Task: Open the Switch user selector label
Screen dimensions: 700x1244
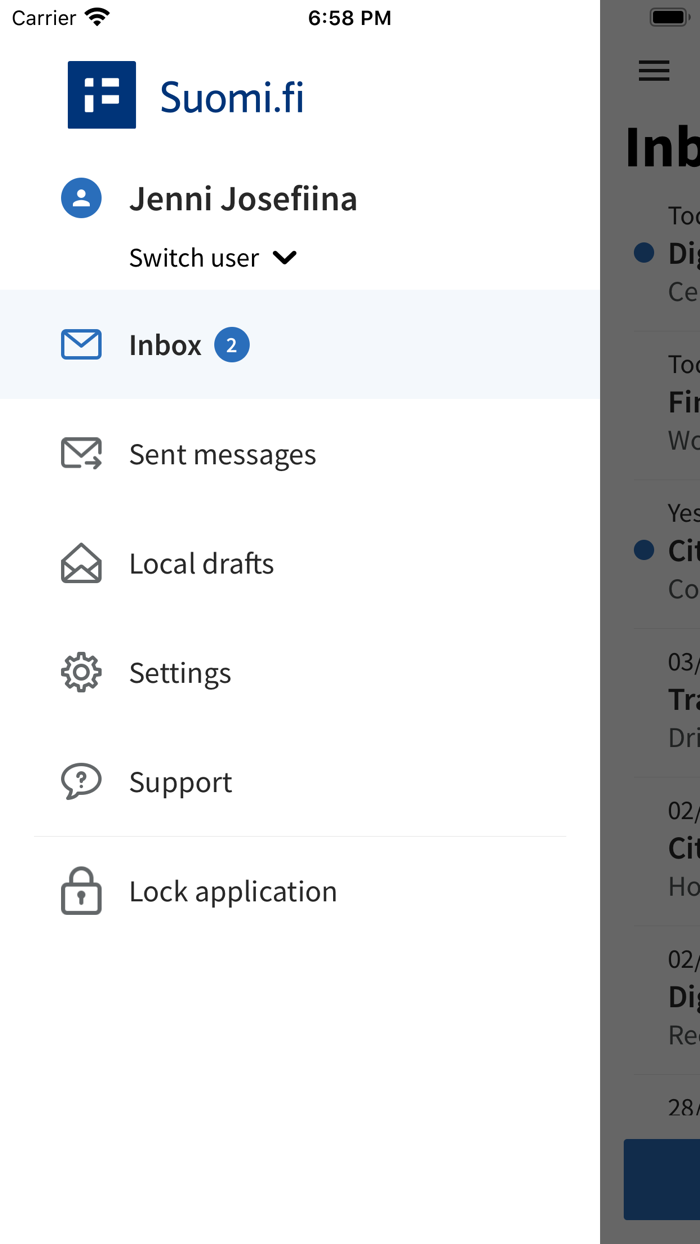Action: point(194,258)
